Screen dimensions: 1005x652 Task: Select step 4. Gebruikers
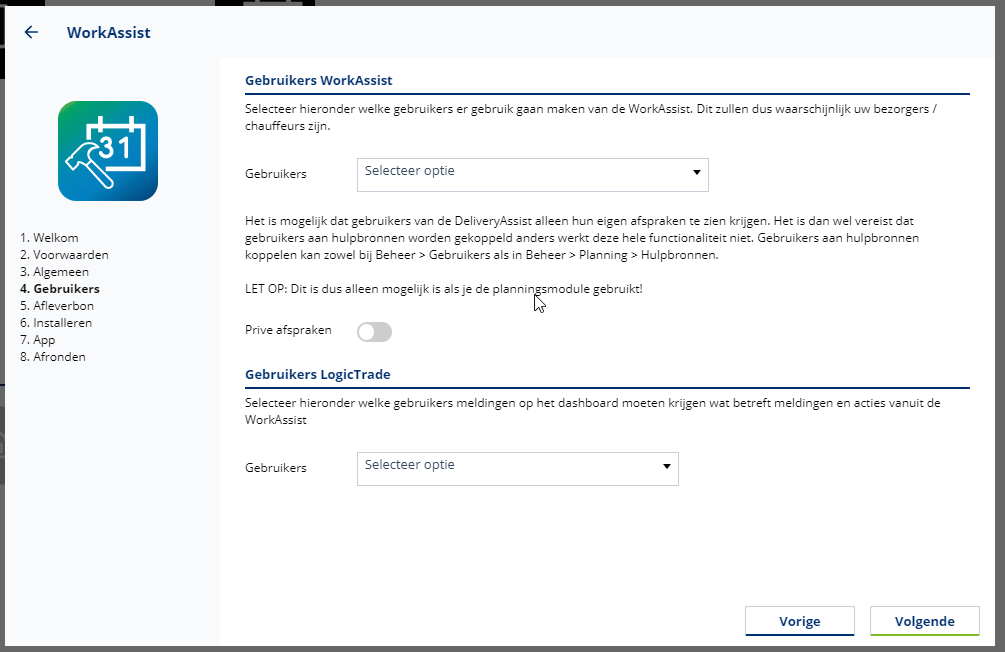click(x=60, y=288)
